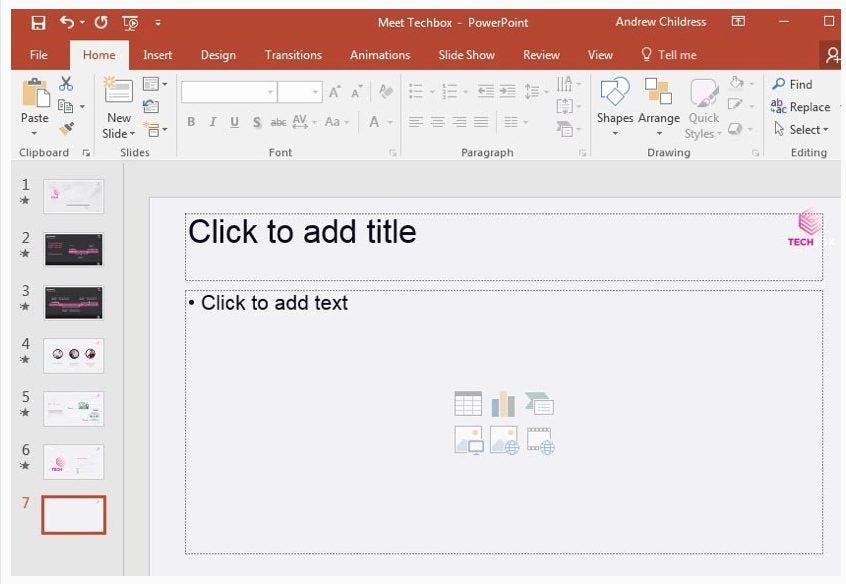Open the Clipboard dialog launcher

tap(86, 153)
